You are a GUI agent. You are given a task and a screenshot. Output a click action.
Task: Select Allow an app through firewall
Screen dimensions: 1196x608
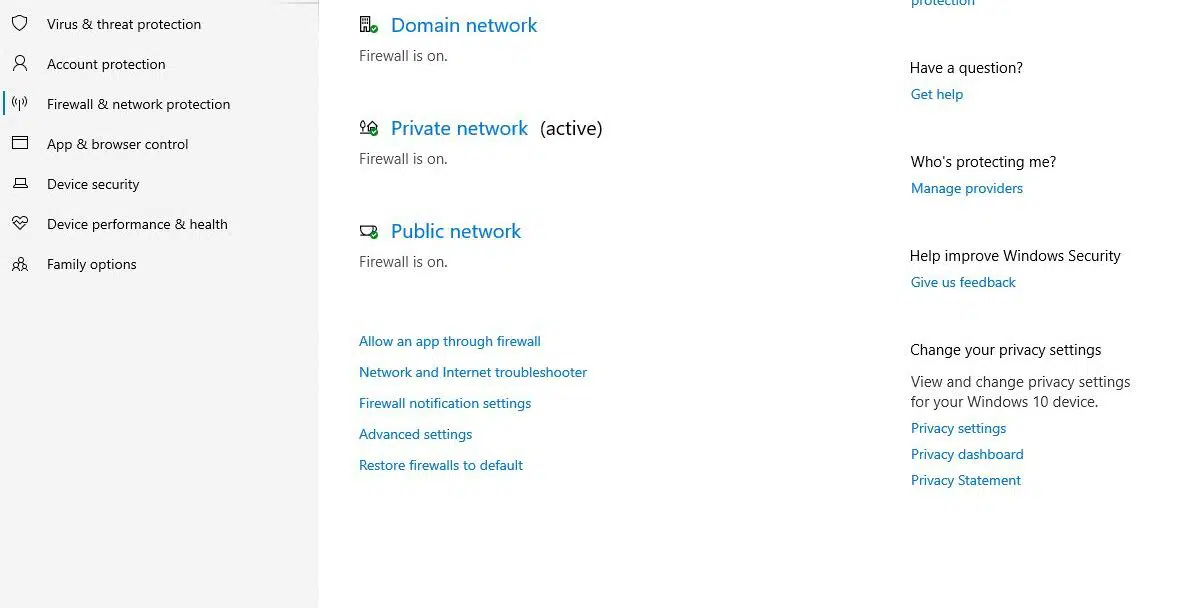point(450,342)
